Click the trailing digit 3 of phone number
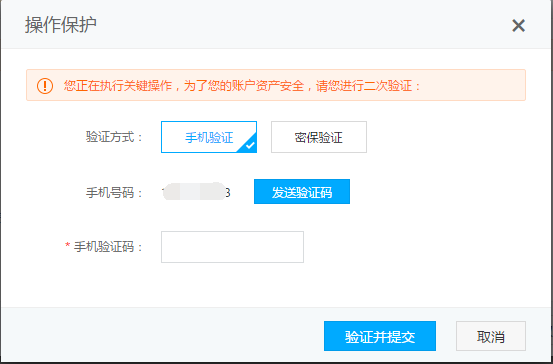This screenshot has width=553, height=364. pos(227,193)
